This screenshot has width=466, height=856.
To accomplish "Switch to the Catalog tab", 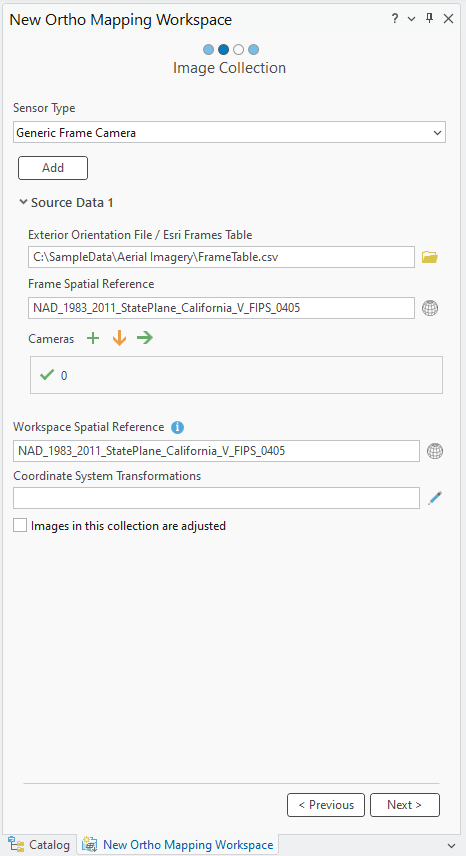I will coord(39,845).
